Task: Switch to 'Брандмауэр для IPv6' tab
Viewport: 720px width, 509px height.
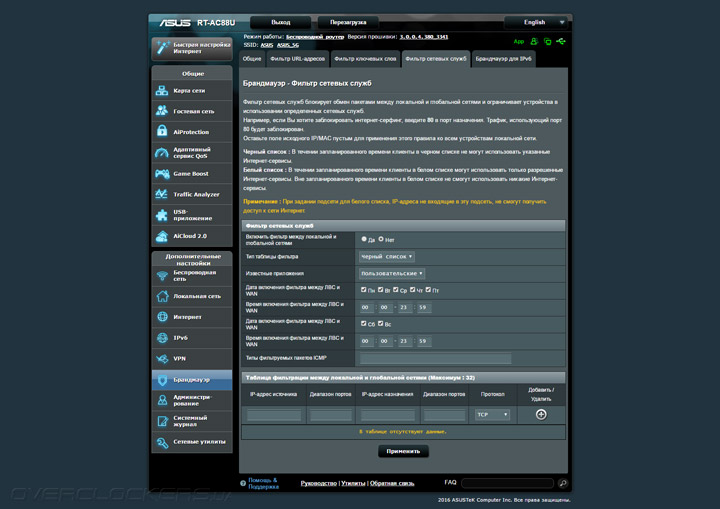Action: coord(504,60)
